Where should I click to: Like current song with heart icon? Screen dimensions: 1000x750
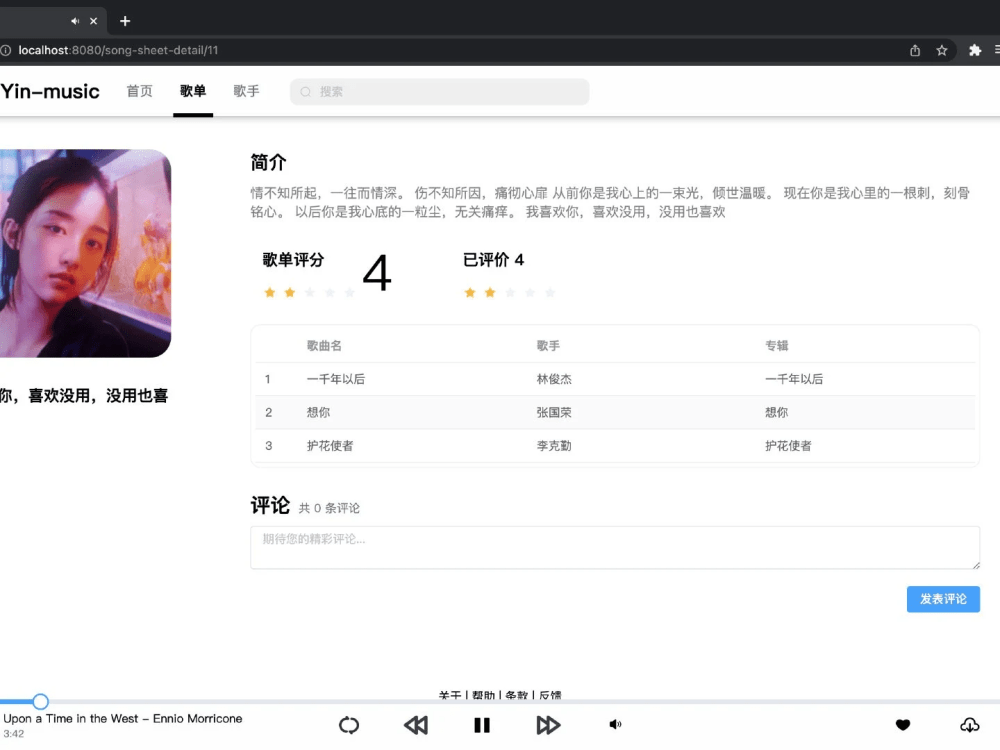pyautogui.click(x=902, y=724)
